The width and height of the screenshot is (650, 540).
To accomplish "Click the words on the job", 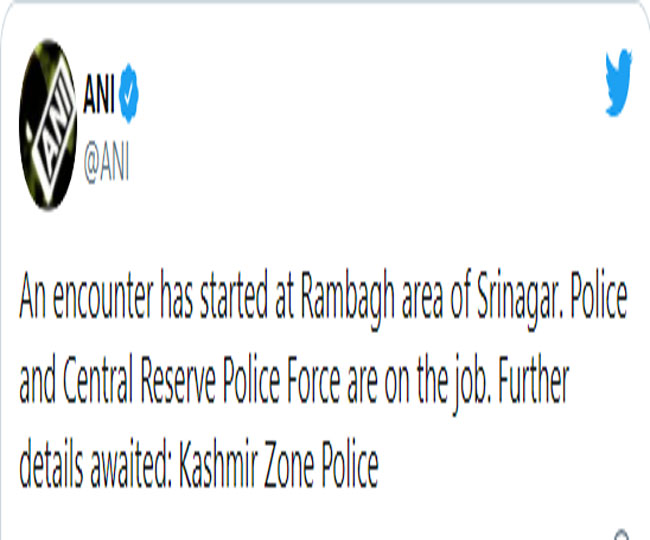I will tap(437, 384).
